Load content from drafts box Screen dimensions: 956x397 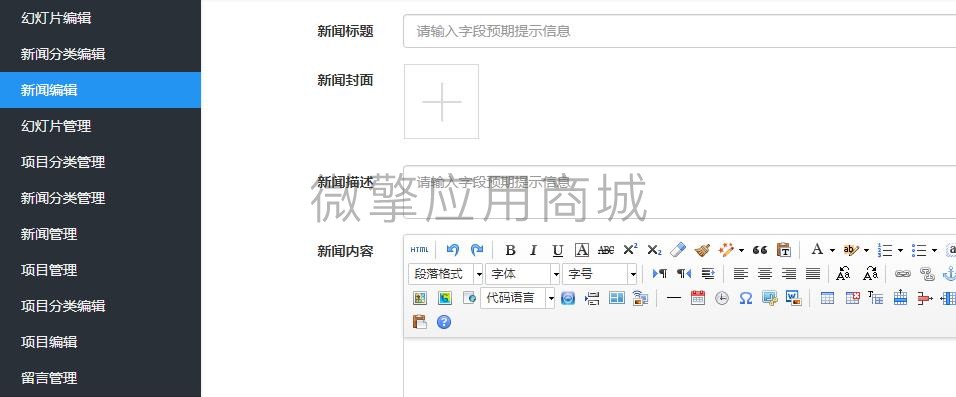(419, 322)
